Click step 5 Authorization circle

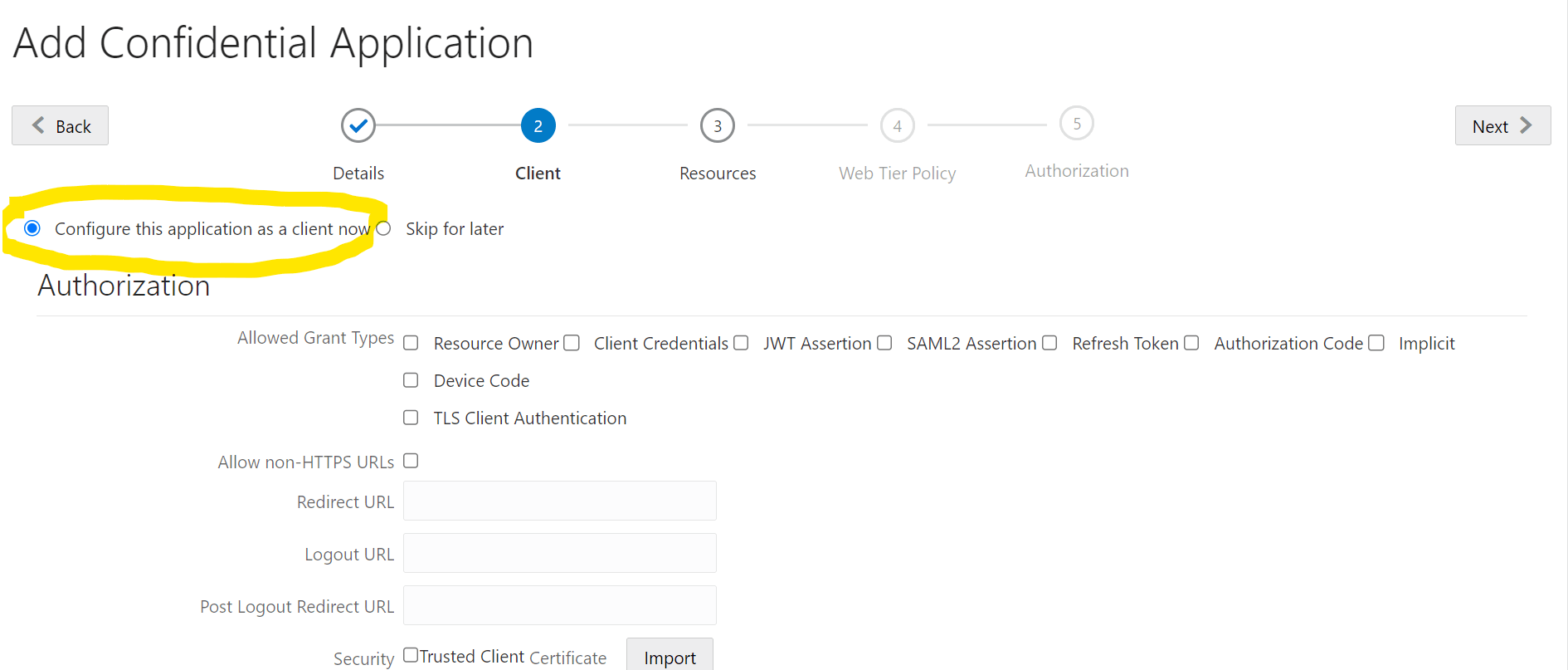[x=1076, y=124]
